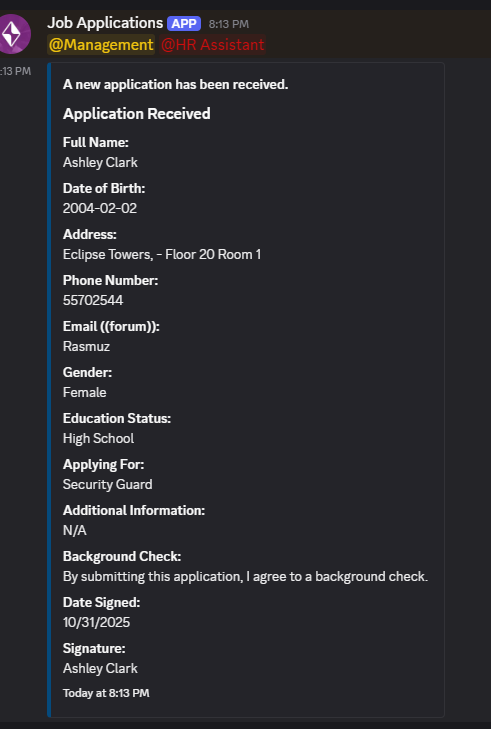491x729 pixels.
Task: Click the forum email value Rasmuz
Action: [x=86, y=346]
